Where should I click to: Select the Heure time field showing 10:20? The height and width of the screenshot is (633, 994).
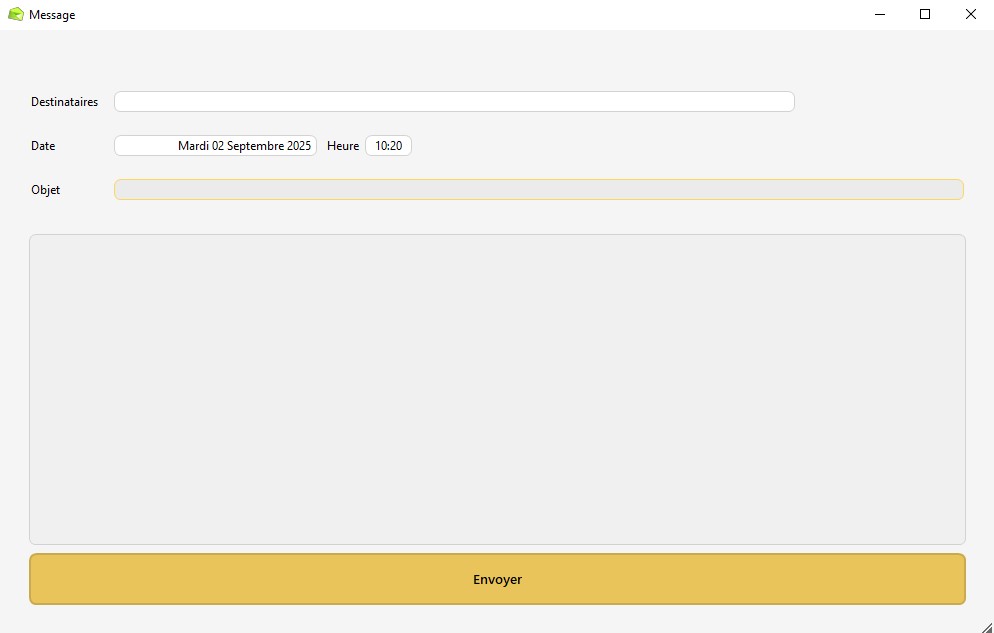(x=388, y=146)
